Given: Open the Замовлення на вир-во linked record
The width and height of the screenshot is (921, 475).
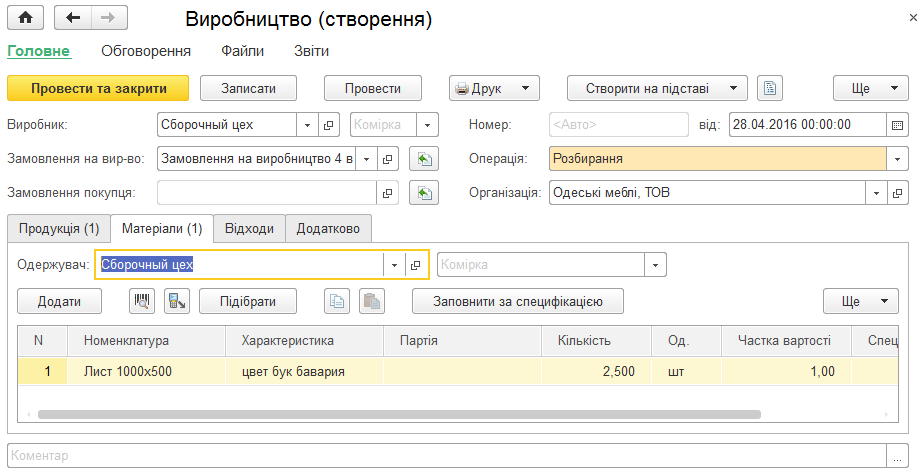Looking at the screenshot, I should [387, 159].
